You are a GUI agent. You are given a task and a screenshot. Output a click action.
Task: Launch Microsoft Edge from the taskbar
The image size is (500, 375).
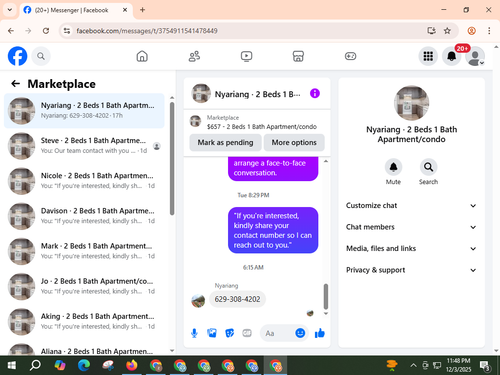click(x=84, y=366)
